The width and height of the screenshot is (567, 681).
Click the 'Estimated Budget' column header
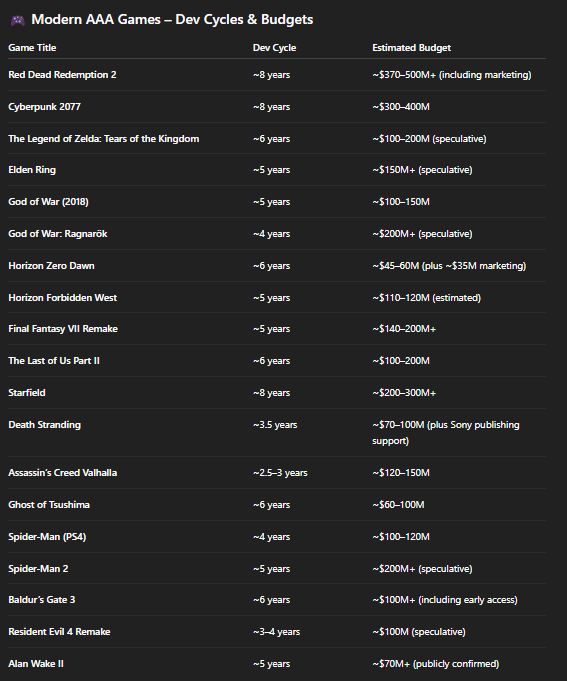click(411, 48)
